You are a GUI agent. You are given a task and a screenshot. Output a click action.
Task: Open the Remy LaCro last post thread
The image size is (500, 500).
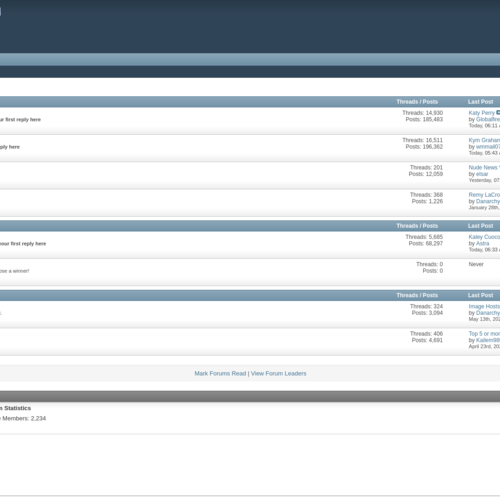click(484, 195)
